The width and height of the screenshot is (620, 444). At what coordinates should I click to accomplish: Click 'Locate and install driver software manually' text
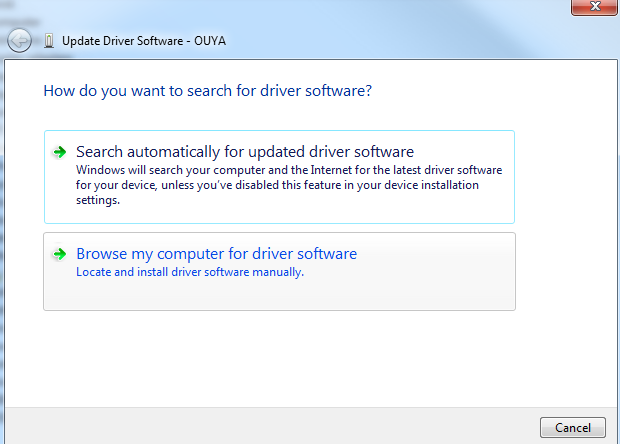(190, 272)
